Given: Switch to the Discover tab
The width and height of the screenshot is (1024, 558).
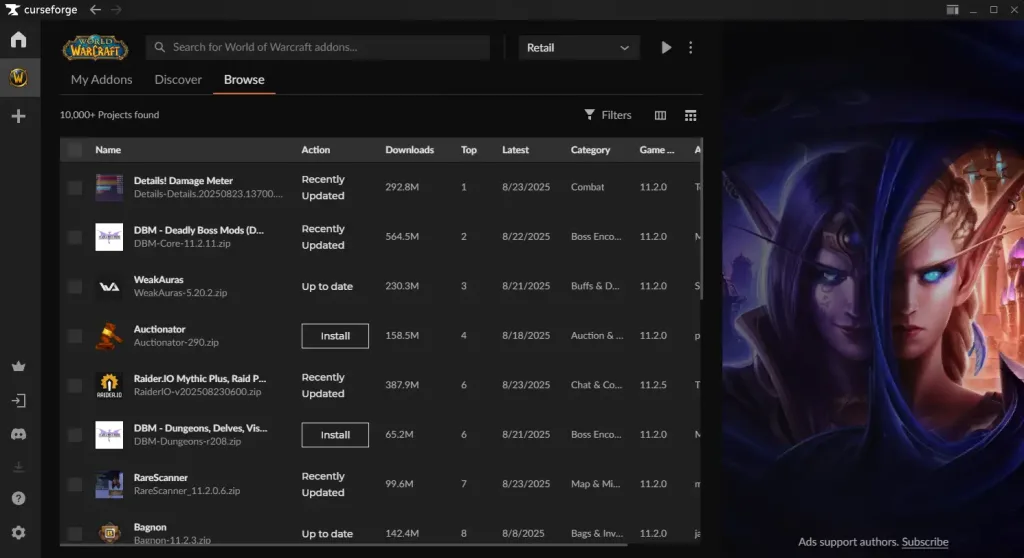Looking at the screenshot, I should pyautogui.click(x=178, y=79).
